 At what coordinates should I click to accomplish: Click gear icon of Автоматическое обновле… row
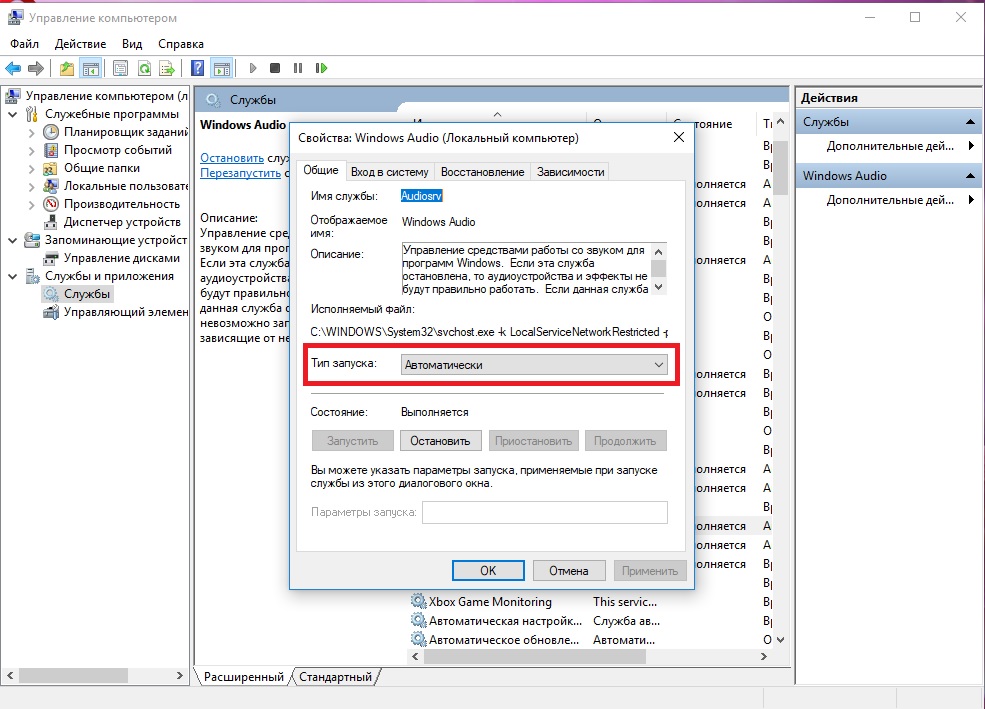pos(418,639)
